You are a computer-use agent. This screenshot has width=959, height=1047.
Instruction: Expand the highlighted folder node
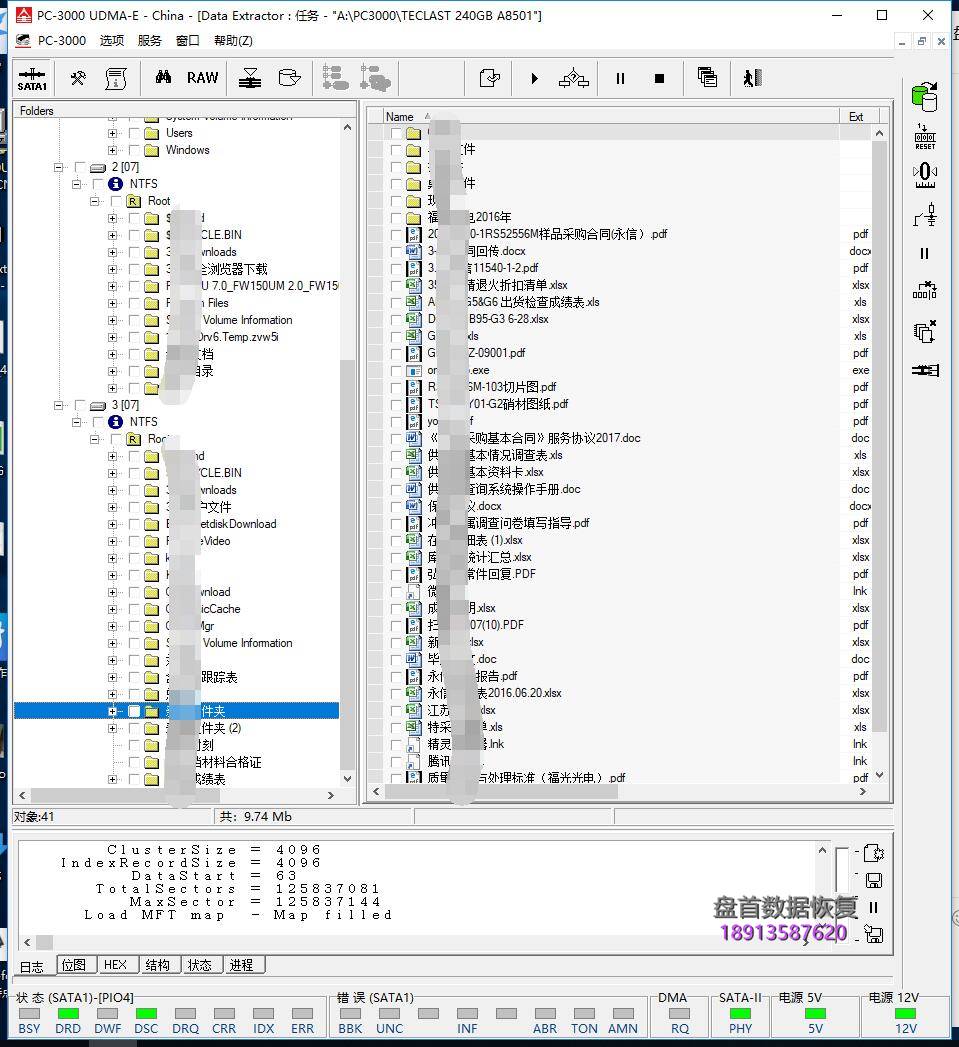point(112,711)
